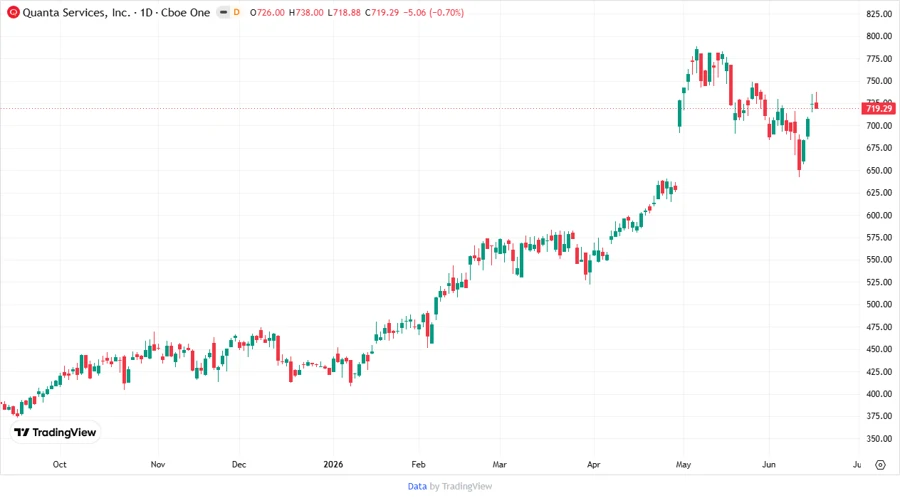
Task: Click the Feb label on time axis
Action: click(418, 465)
